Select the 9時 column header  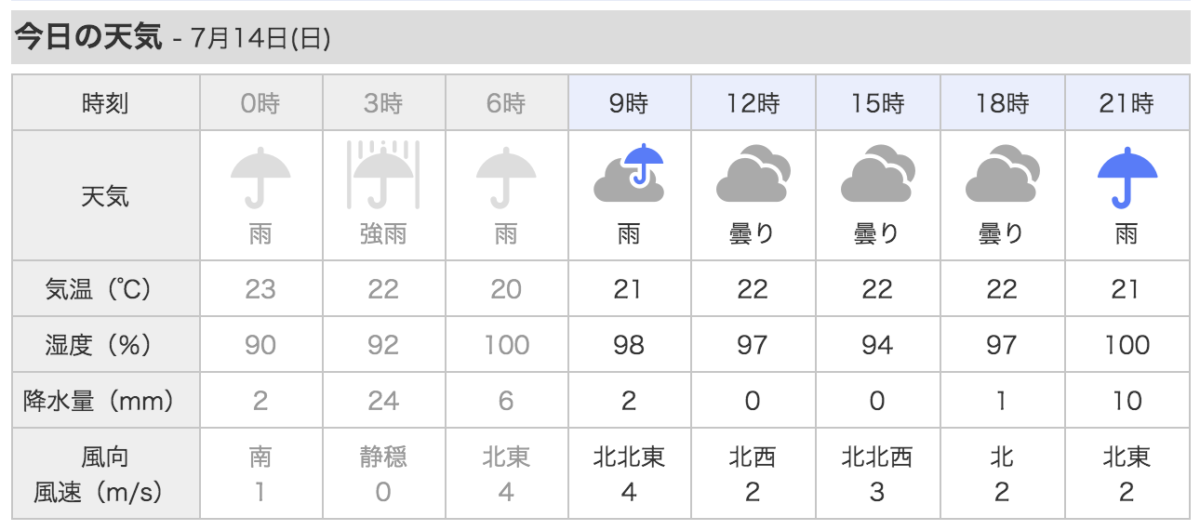click(629, 103)
